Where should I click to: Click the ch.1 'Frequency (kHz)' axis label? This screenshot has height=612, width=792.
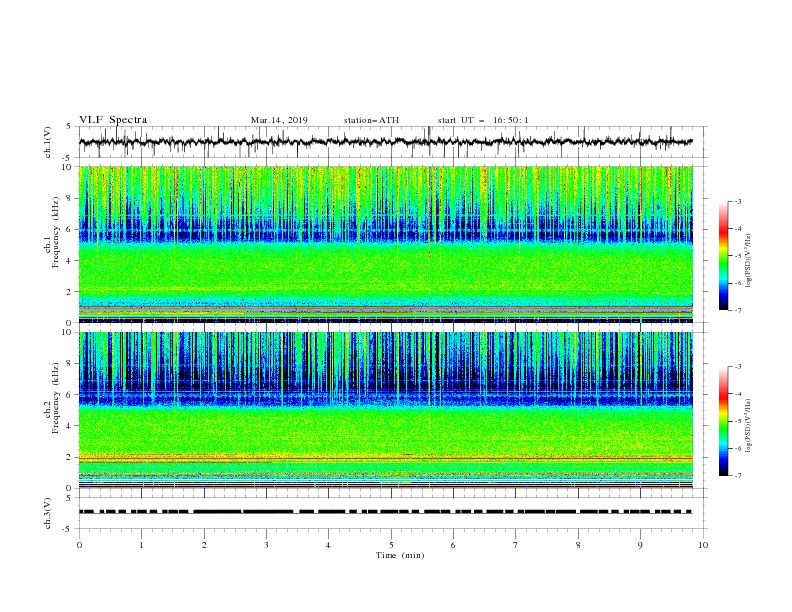pos(56,233)
